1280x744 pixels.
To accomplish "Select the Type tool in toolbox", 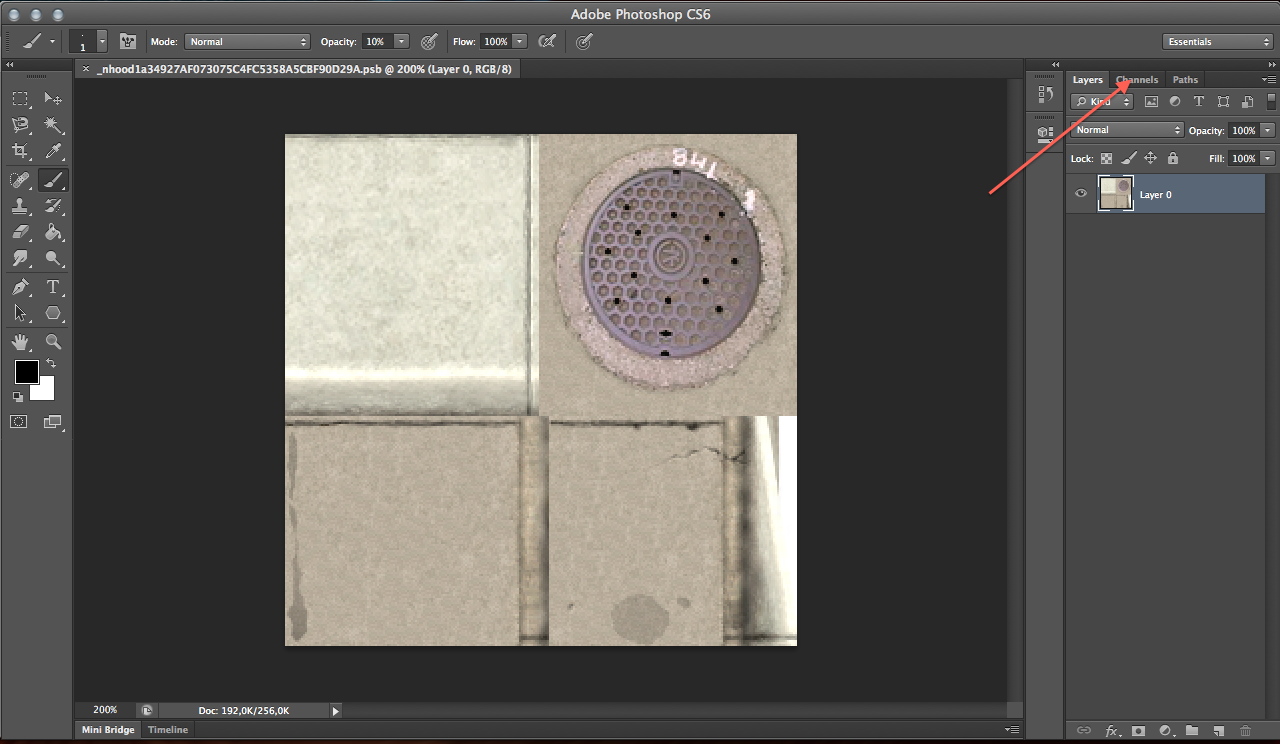I will pyautogui.click(x=53, y=287).
